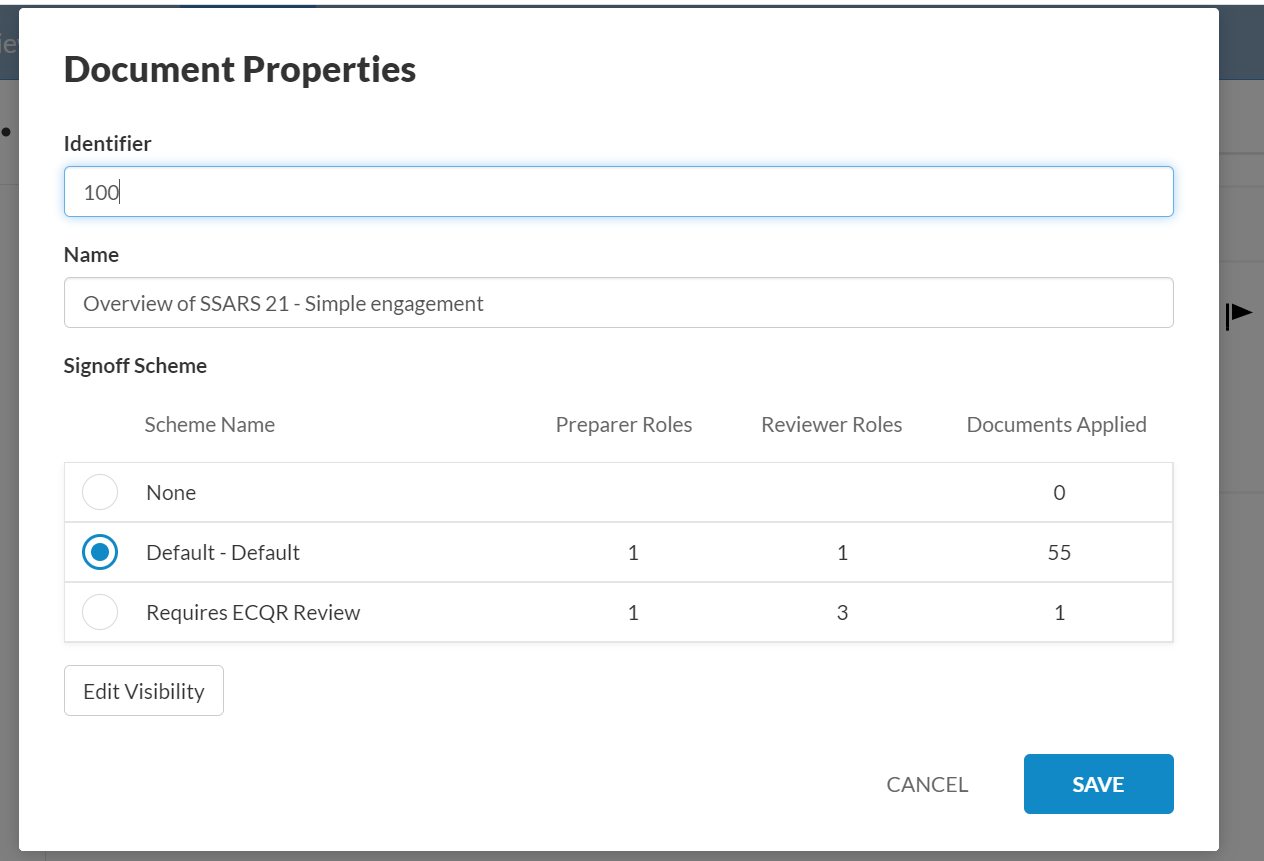
Task: Click the Requires ECQR Review row
Action: (x=400, y=611)
